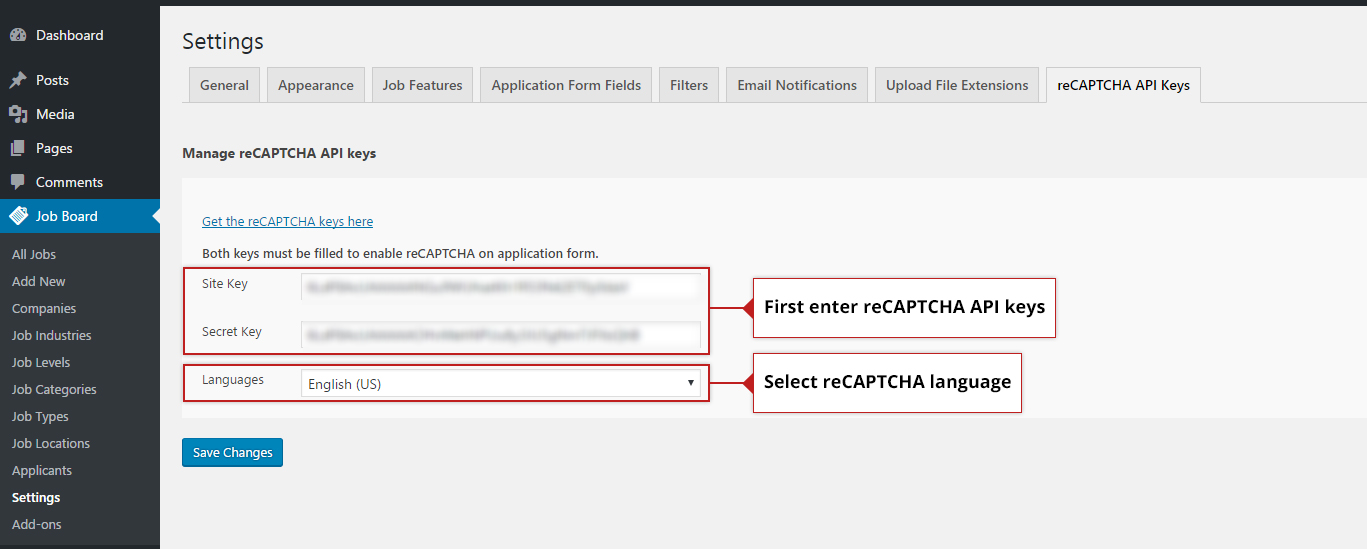
Task: Open the Applicants submenu item
Action: tap(42, 470)
